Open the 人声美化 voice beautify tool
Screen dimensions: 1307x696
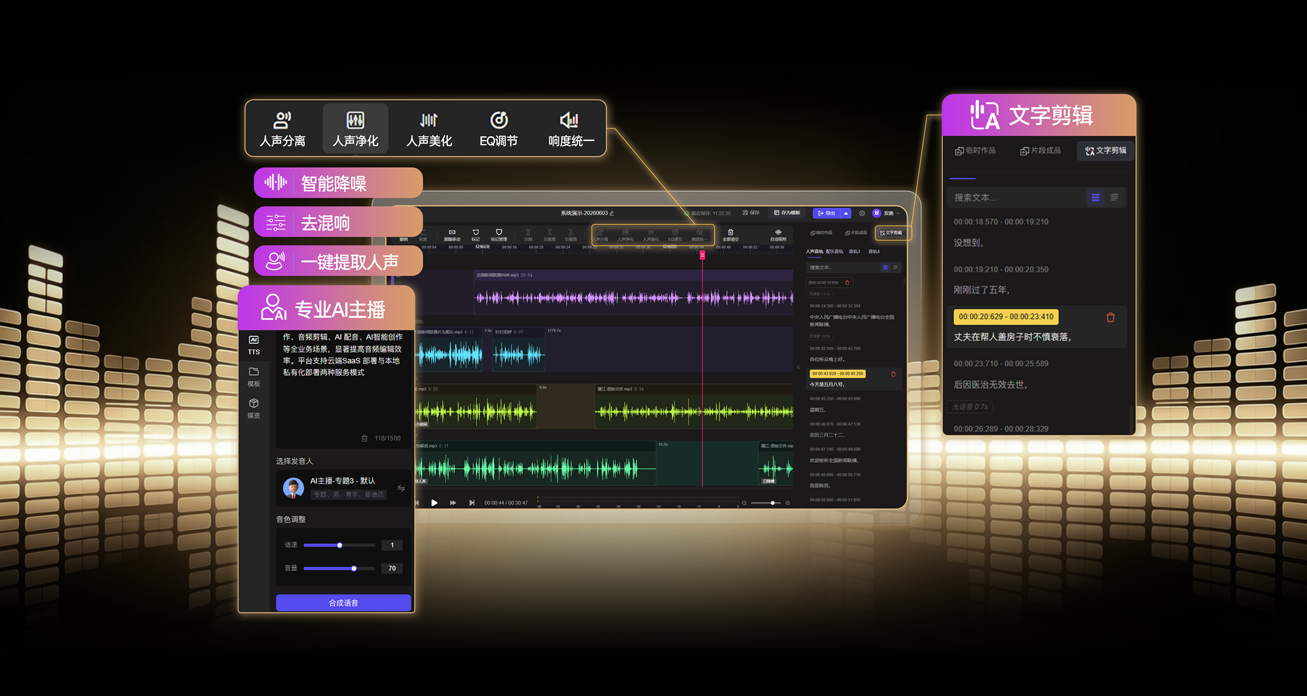coord(429,129)
